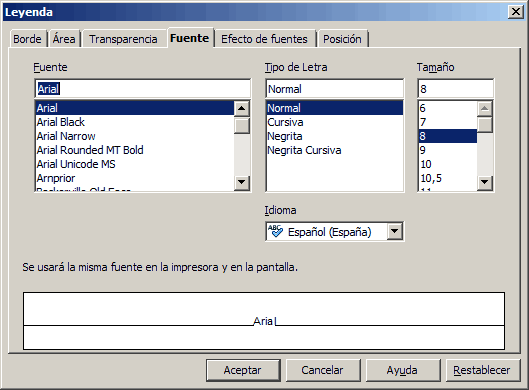Image resolution: width=529 pixels, height=390 pixels.
Task: Click Español (España) language field
Action: click(x=334, y=231)
